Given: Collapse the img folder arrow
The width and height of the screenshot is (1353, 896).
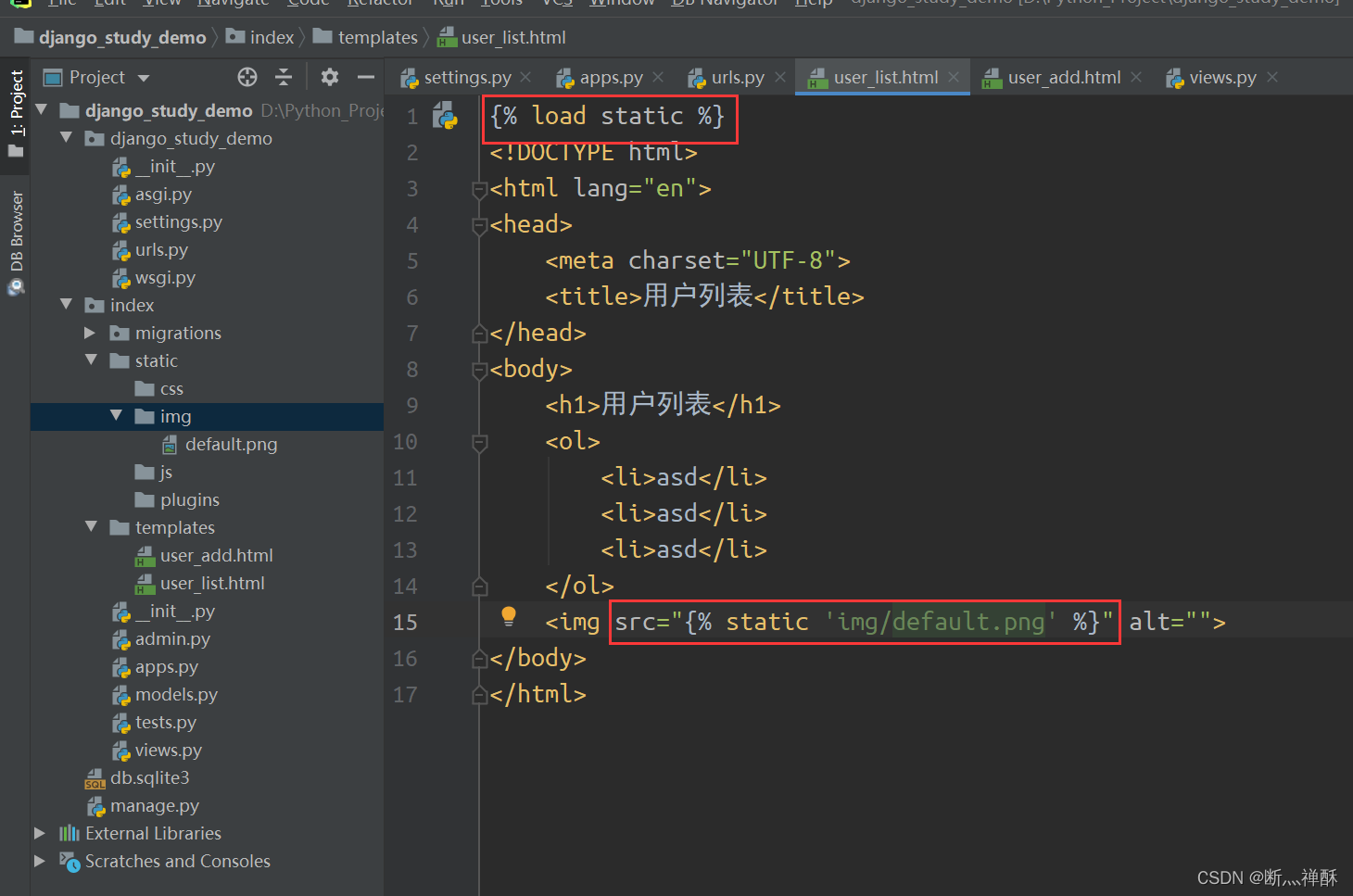Looking at the screenshot, I should click(x=116, y=415).
